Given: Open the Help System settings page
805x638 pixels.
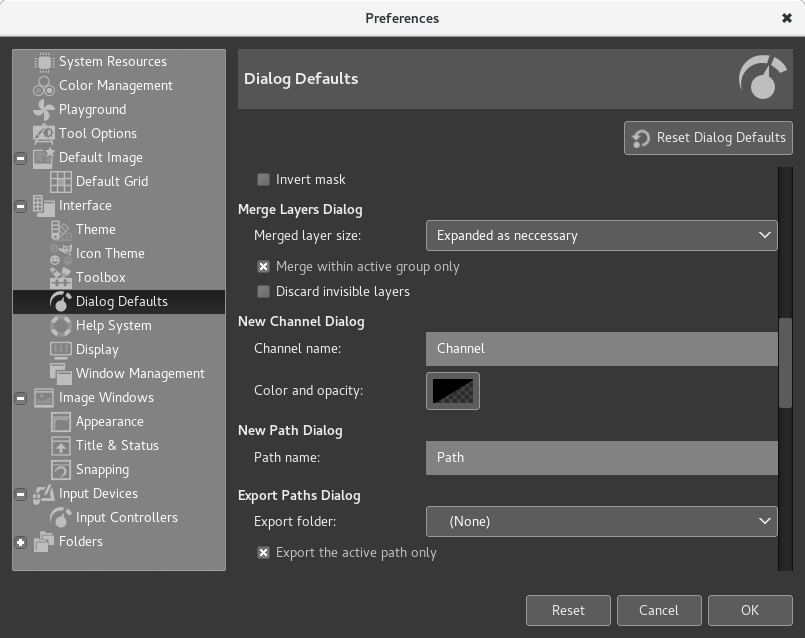Looking at the screenshot, I should [x=114, y=325].
